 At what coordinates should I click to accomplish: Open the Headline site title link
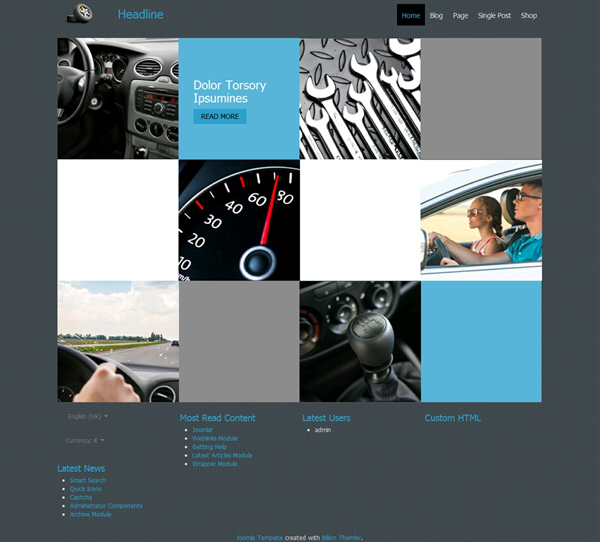pyautogui.click(x=140, y=14)
